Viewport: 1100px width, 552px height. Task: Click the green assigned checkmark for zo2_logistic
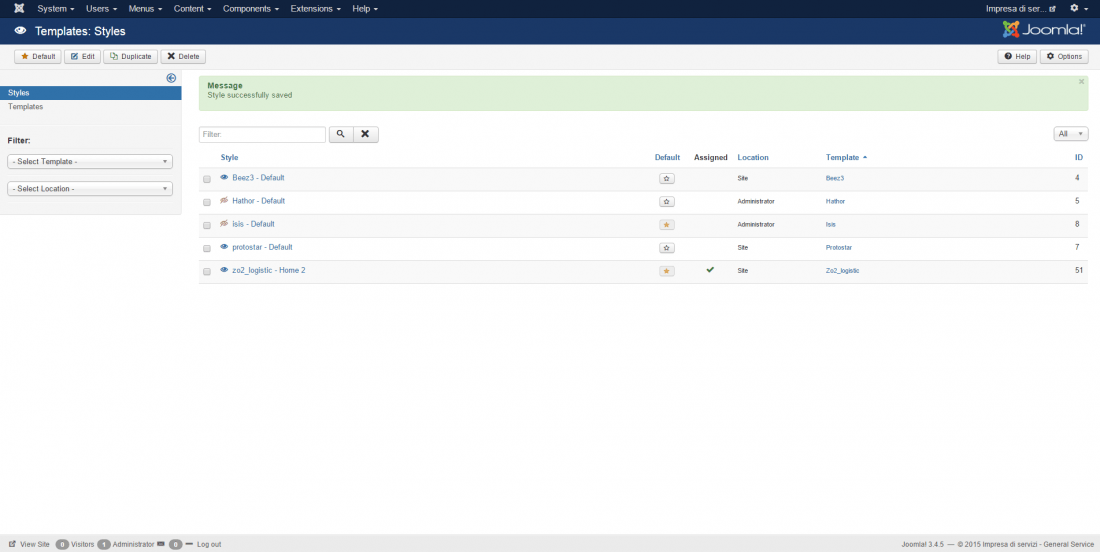tap(710, 269)
